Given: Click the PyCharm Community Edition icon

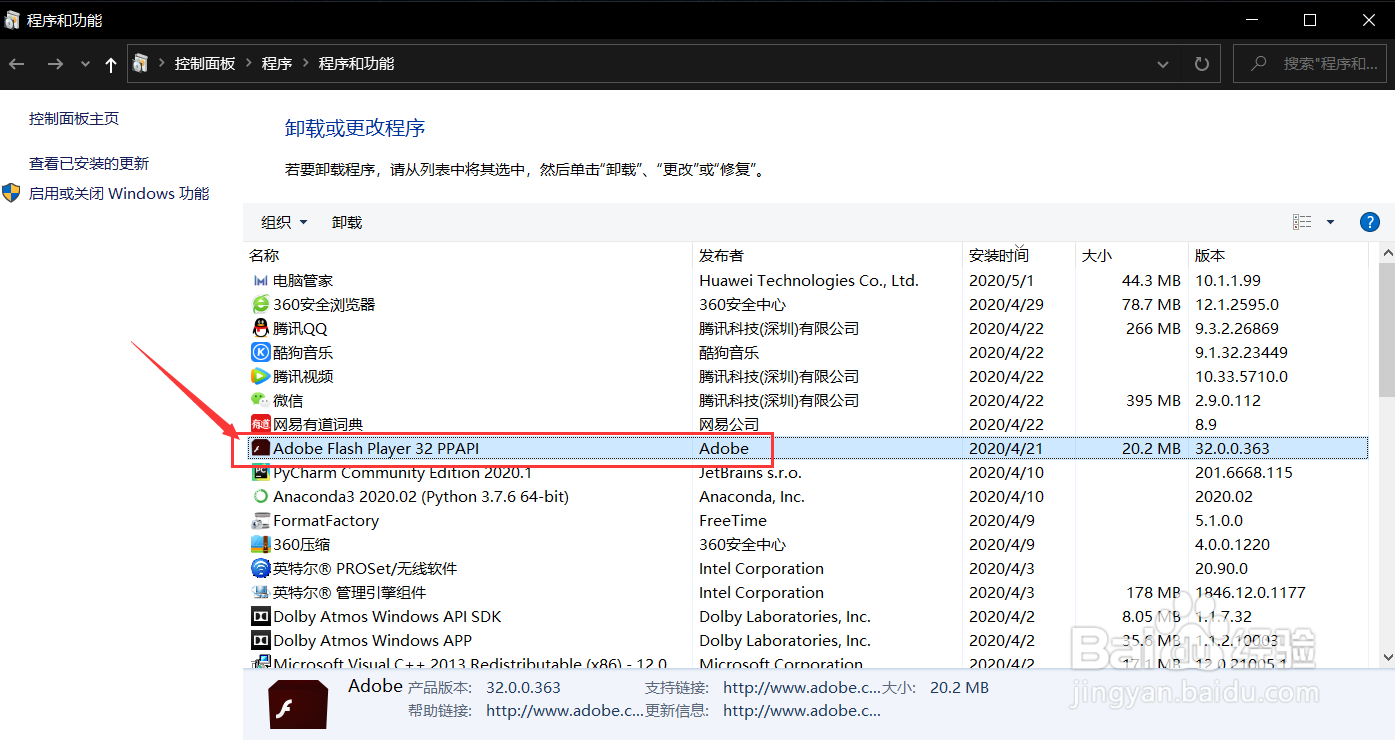Looking at the screenshot, I should [260, 473].
